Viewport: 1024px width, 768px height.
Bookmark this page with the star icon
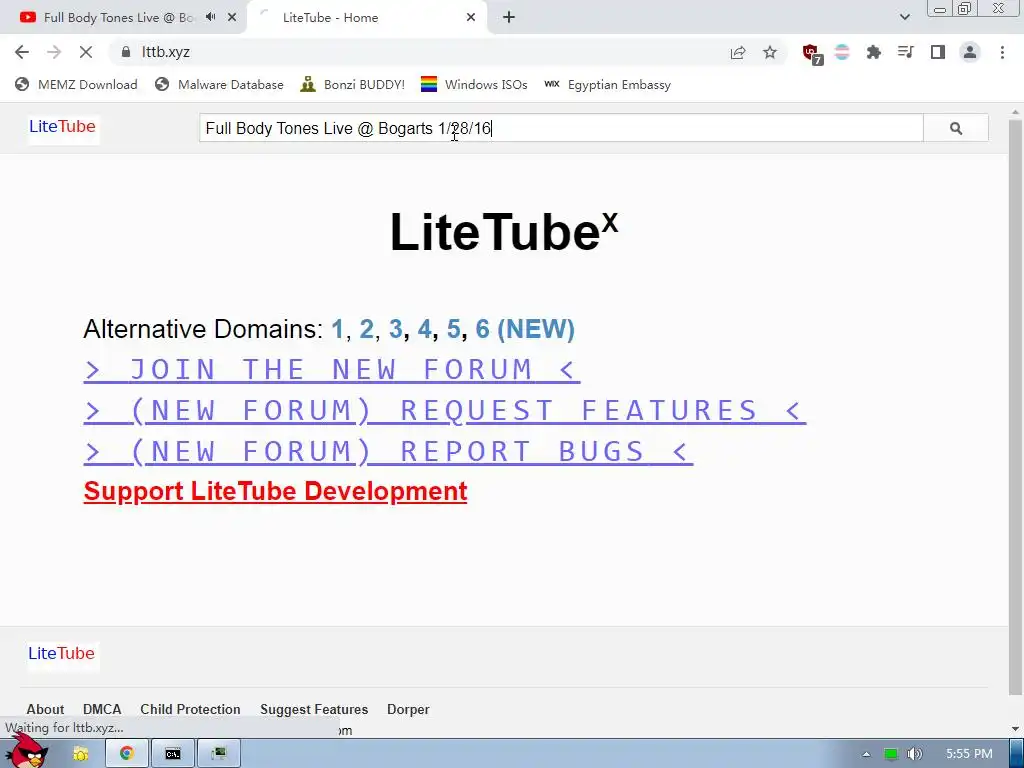pos(770,52)
